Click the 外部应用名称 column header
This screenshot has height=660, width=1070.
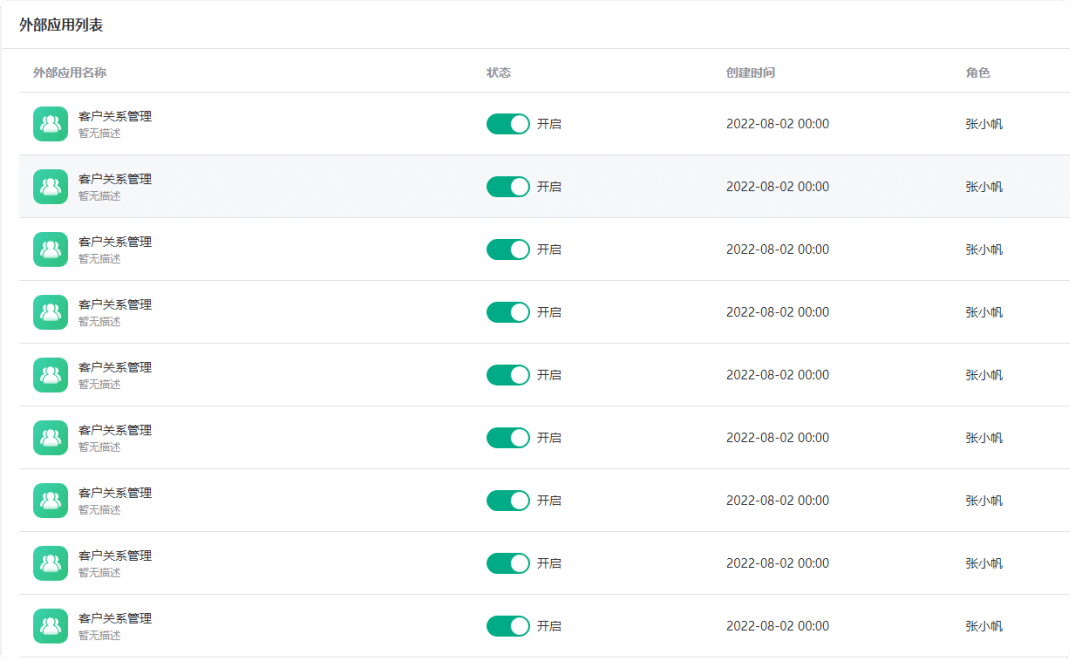click(x=70, y=72)
